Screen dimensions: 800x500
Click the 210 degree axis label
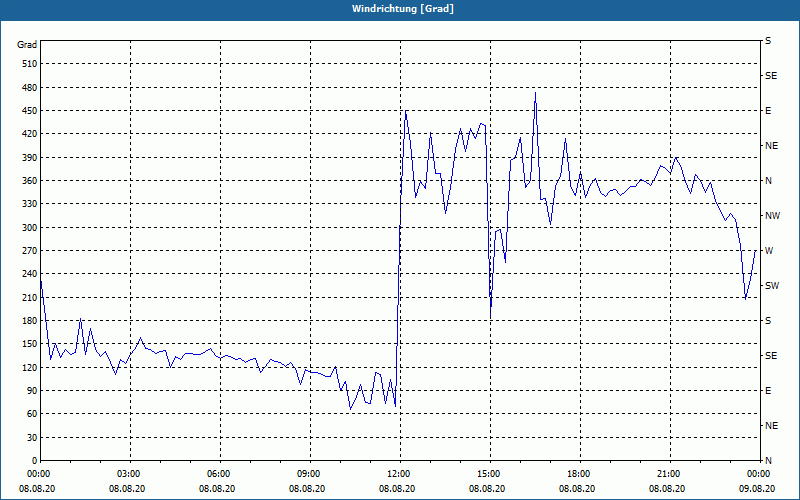(30, 297)
